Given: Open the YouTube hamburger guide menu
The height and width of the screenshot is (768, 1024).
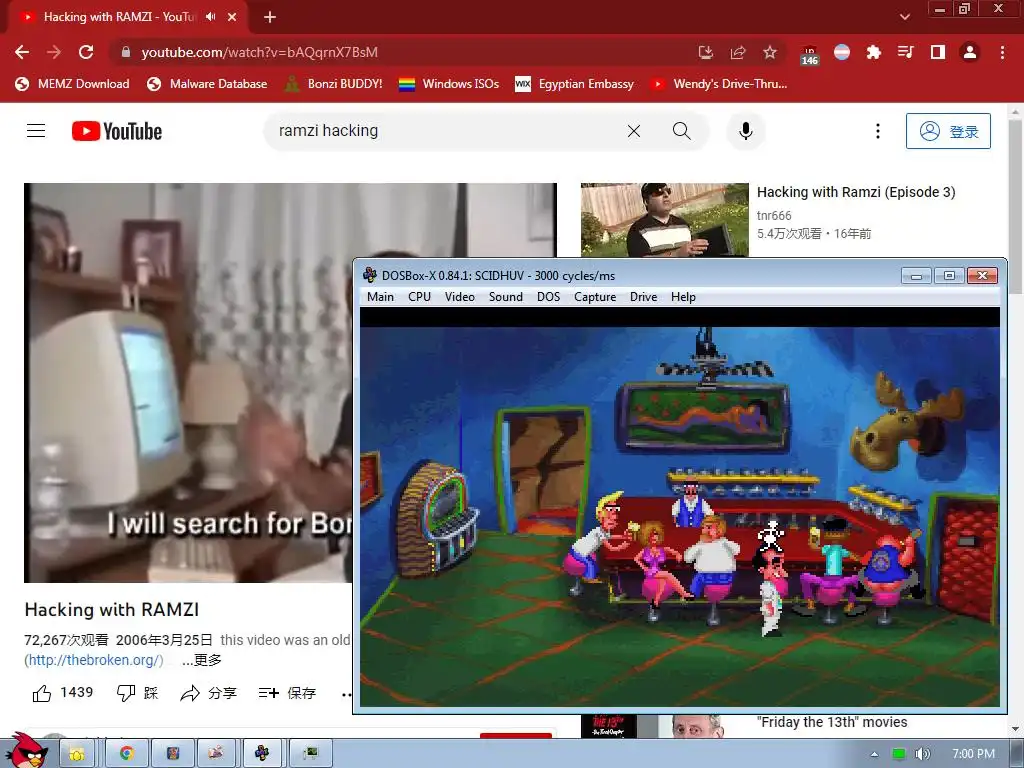Looking at the screenshot, I should pyautogui.click(x=36, y=131).
